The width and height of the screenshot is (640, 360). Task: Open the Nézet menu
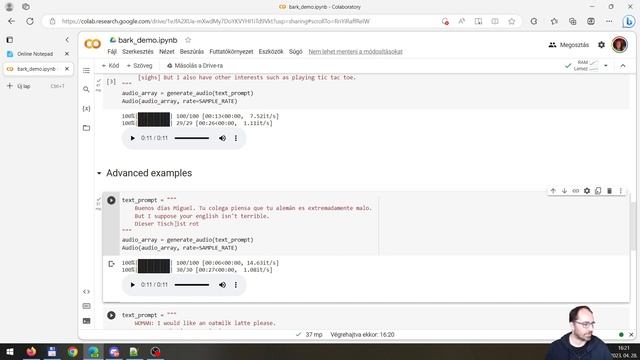(167, 52)
